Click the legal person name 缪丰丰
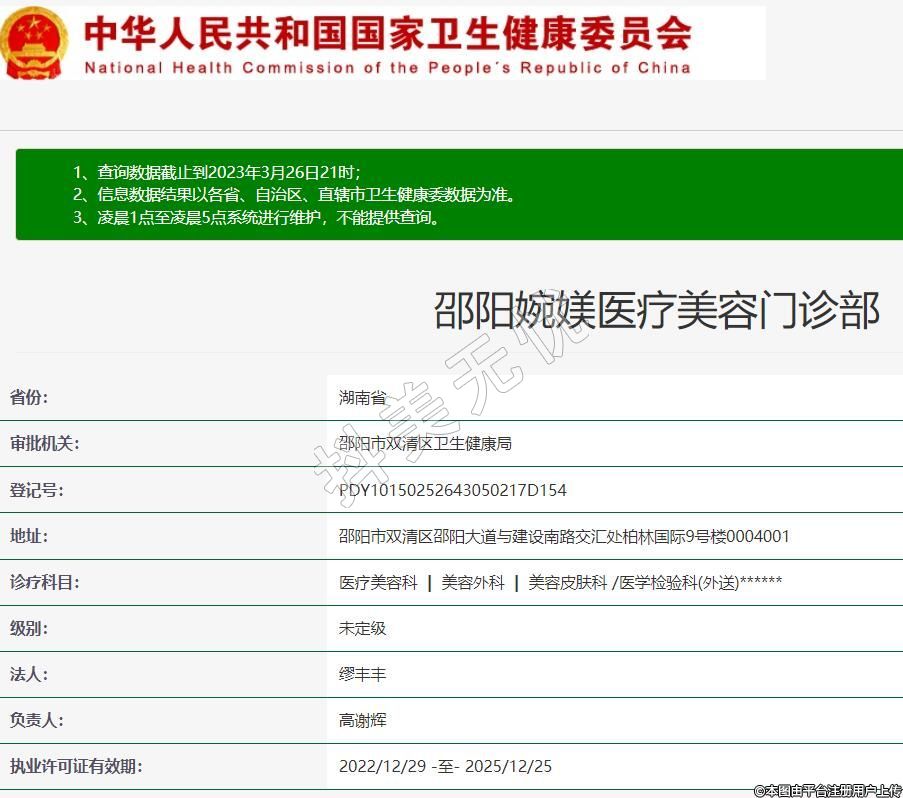The width and height of the screenshot is (903, 798). (x=362, y=674)
